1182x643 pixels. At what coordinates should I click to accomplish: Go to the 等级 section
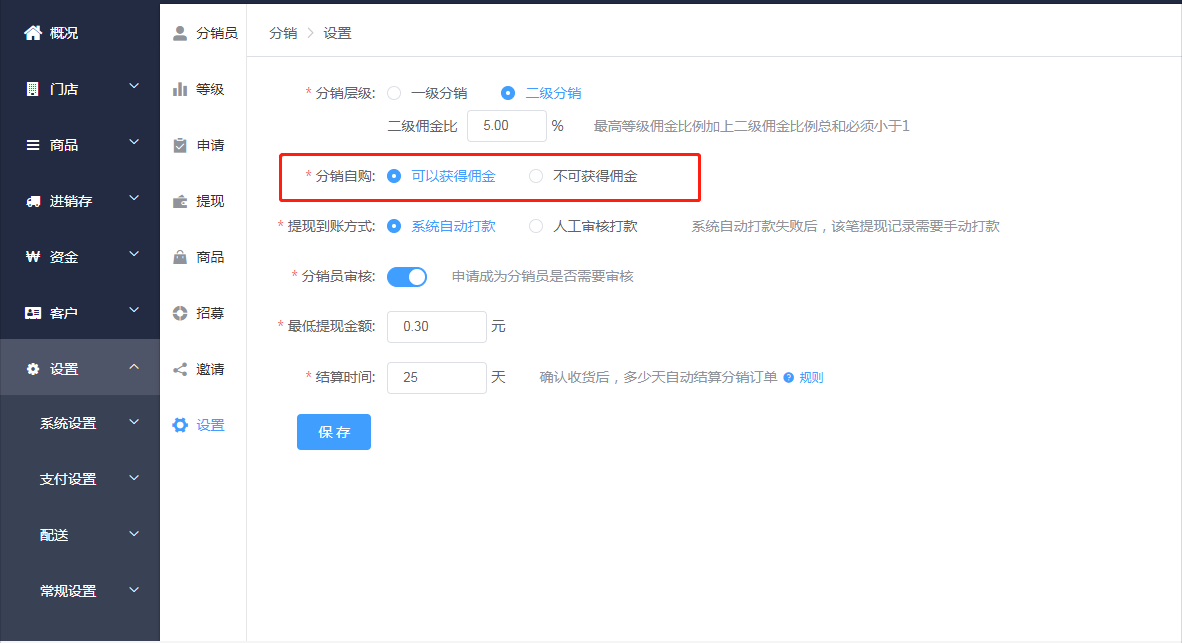(x=210, y=89)
